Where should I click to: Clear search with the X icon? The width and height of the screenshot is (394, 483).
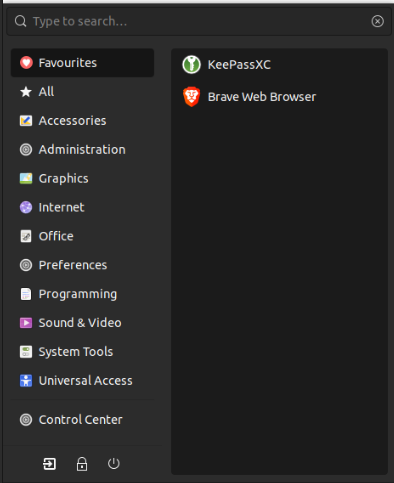pos(377,21)
